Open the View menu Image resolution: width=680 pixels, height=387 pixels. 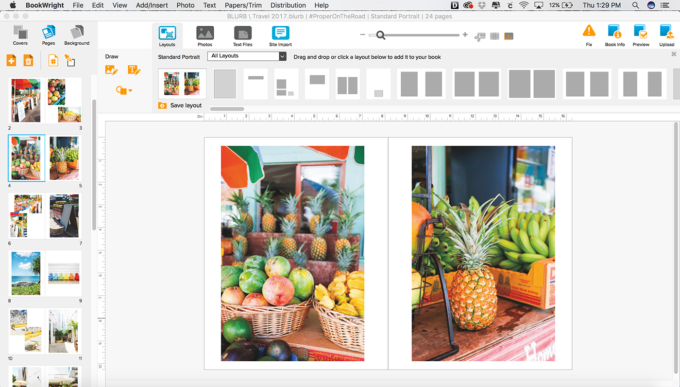[x=120, y=5]
